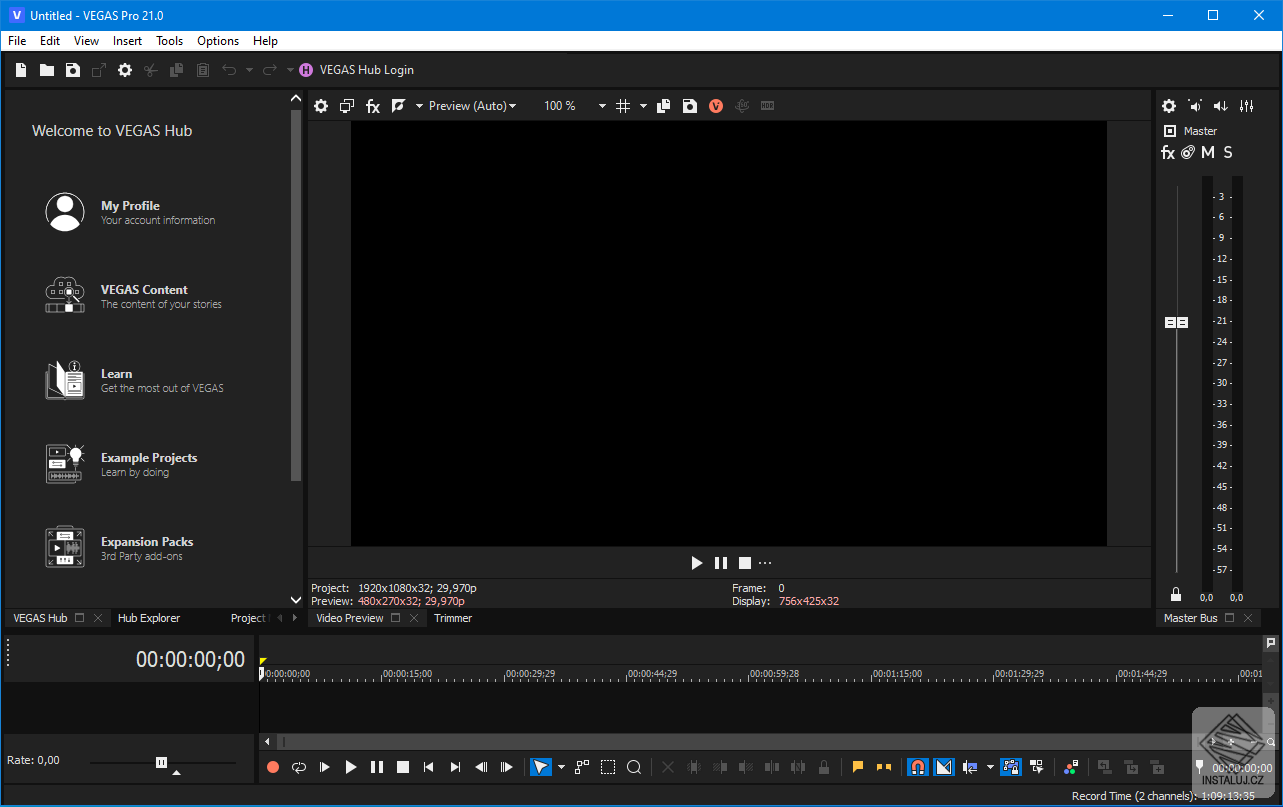Solo the Master bus

tap(1227, 152)
